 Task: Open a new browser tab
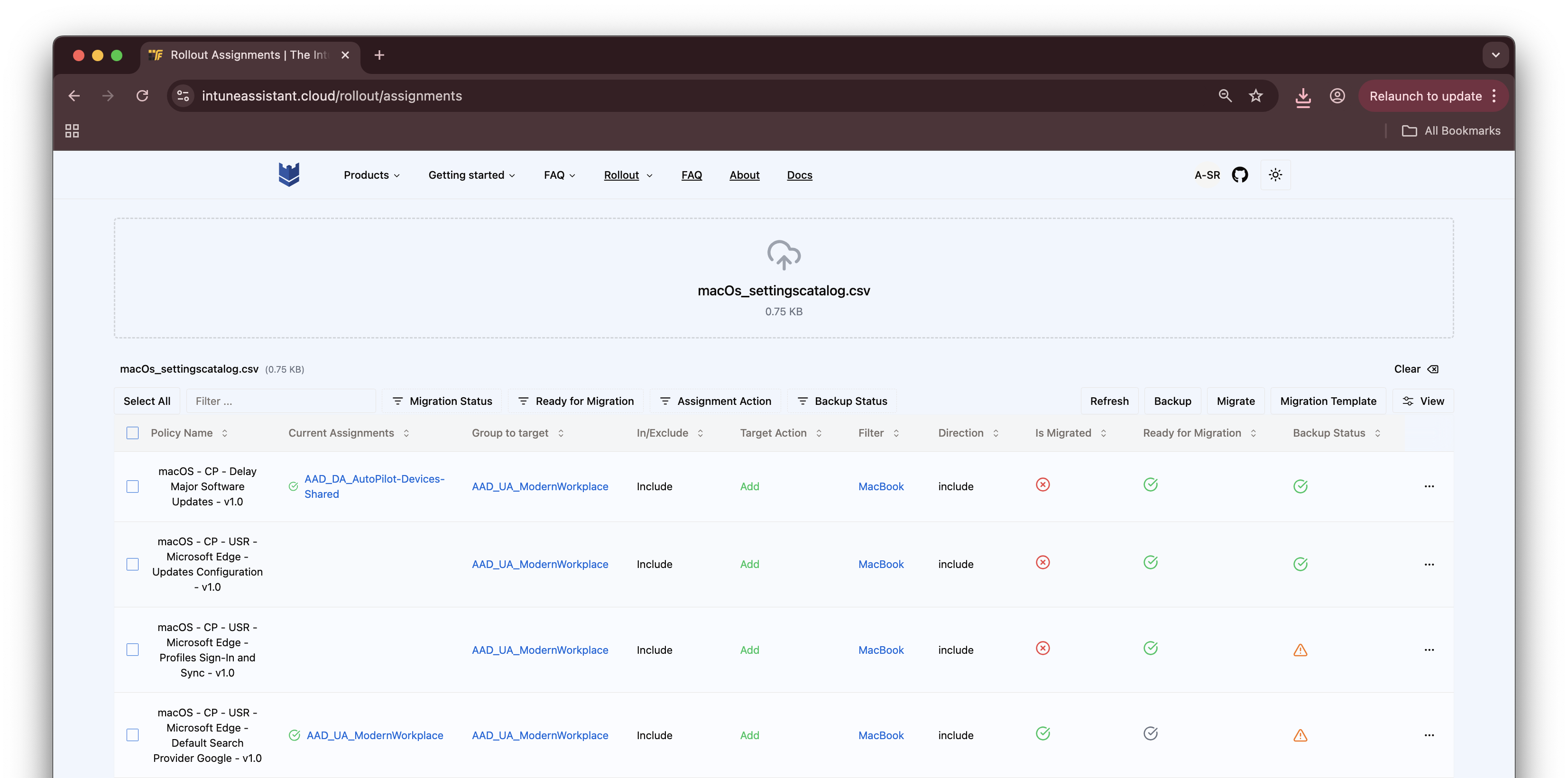click(x=379, y=55)
